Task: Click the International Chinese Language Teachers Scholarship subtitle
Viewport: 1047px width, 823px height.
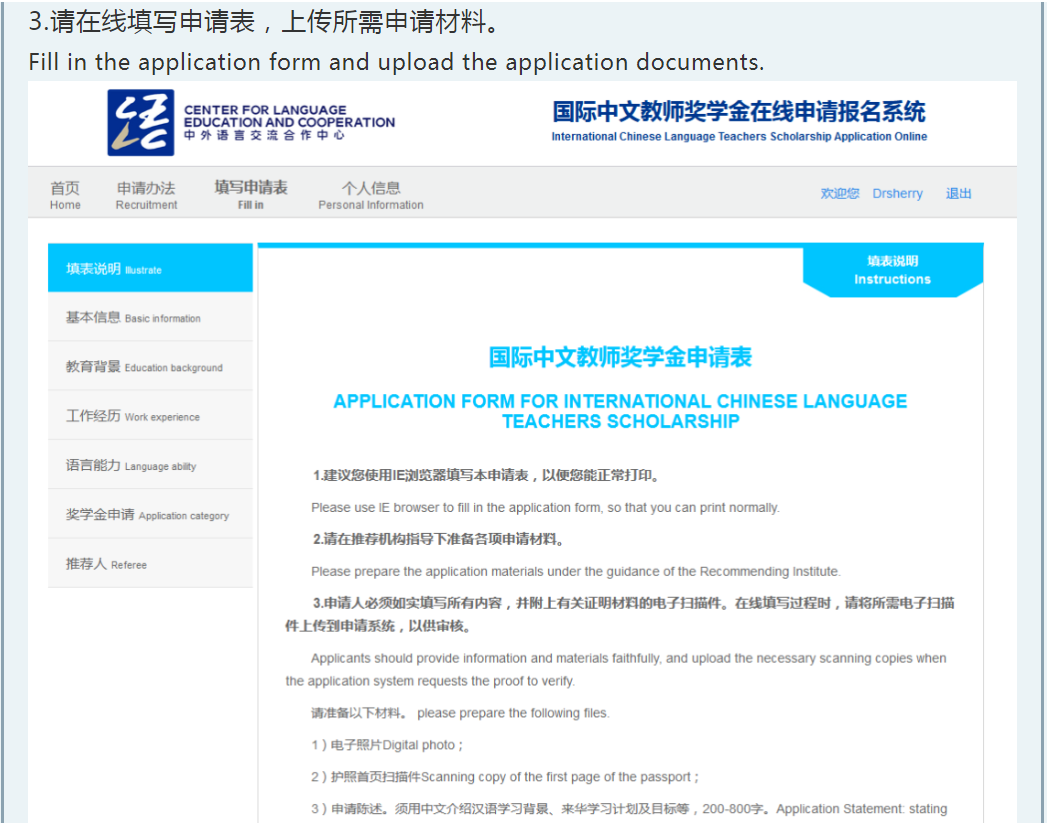Action: tap(738, 137)
